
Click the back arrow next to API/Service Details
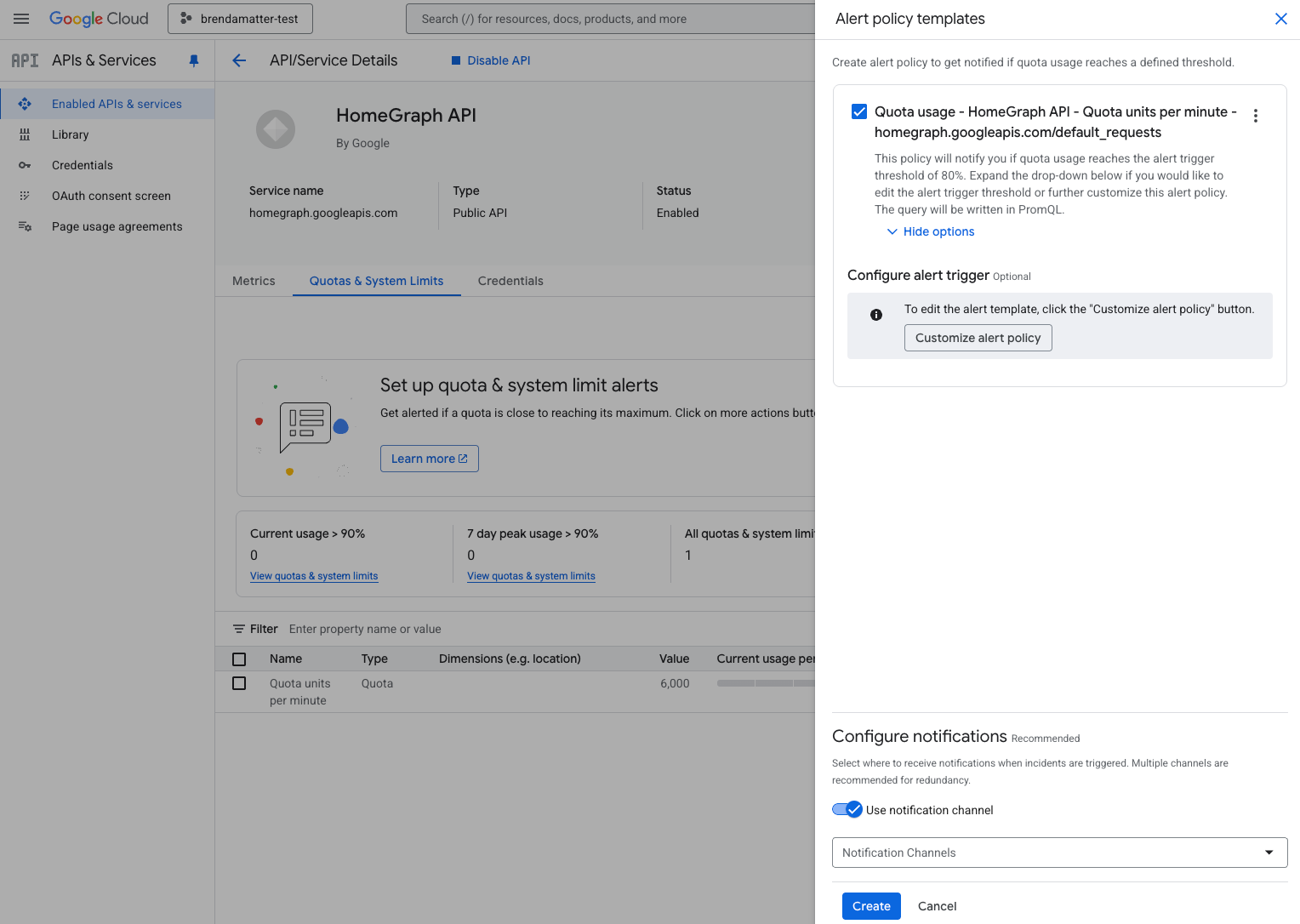pyautogui.click(x=239, y=60)
